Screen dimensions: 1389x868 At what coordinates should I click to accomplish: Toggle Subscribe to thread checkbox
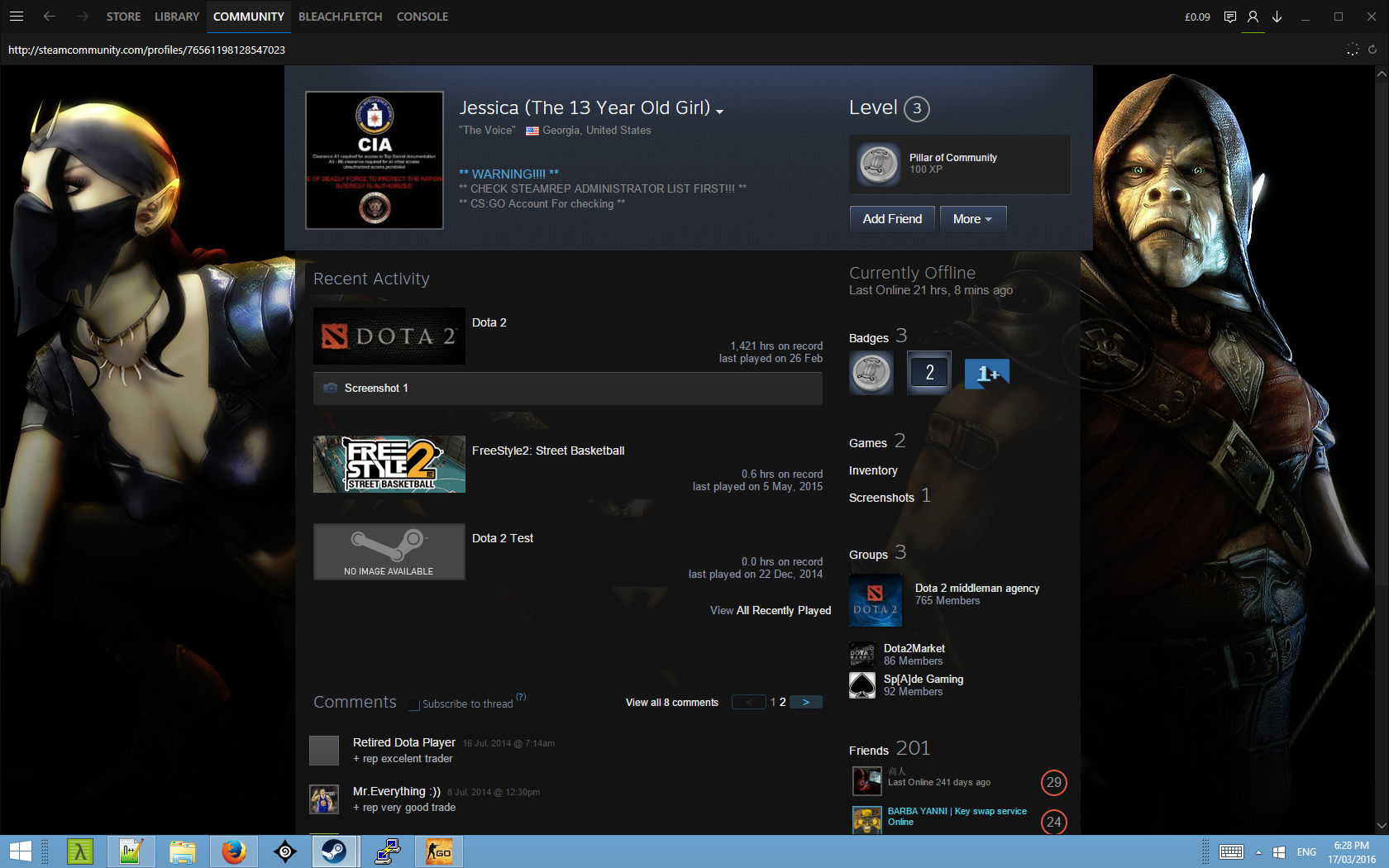point(415,704)
